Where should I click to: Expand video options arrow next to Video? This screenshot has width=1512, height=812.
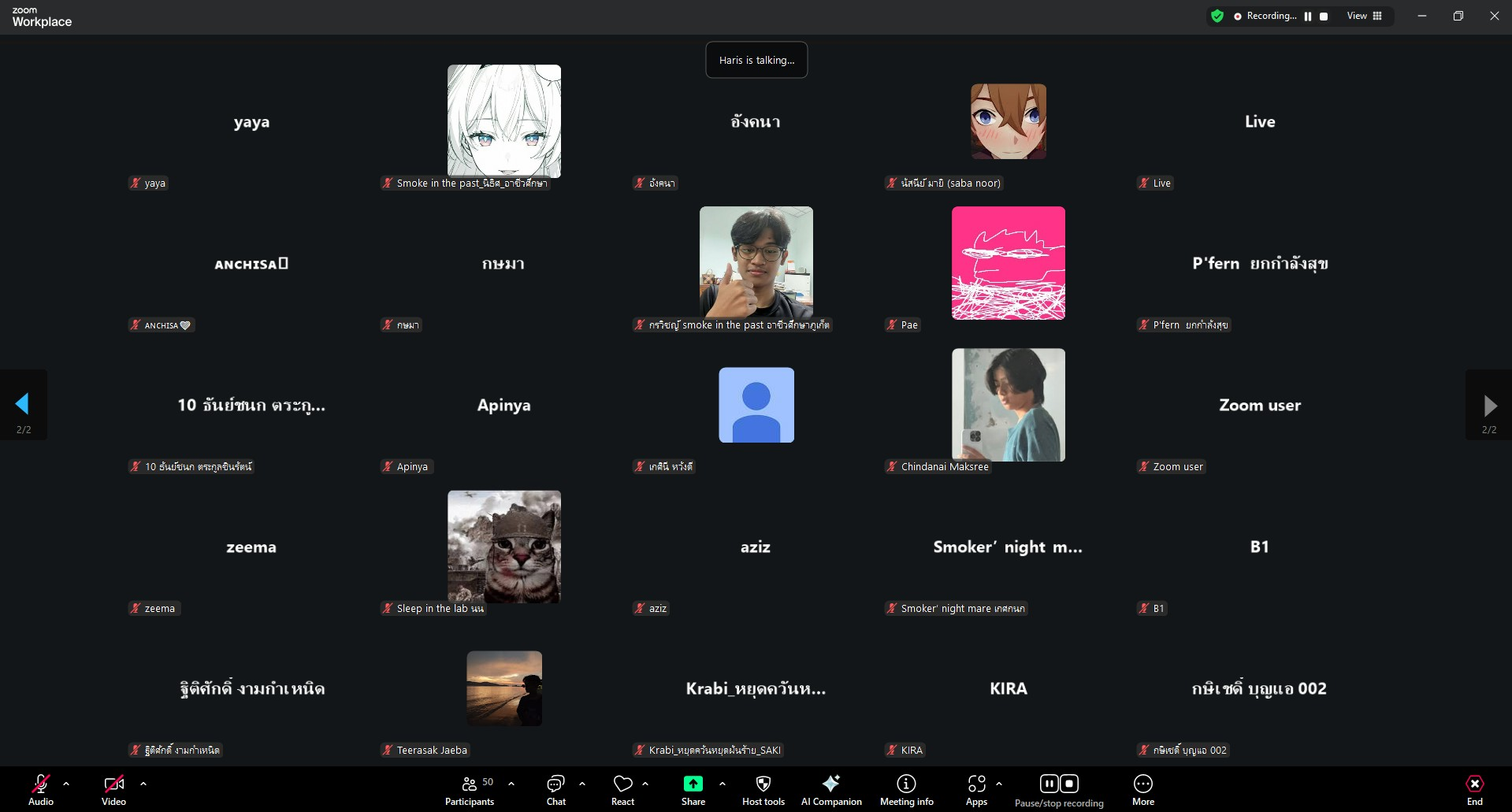[143, 784]
